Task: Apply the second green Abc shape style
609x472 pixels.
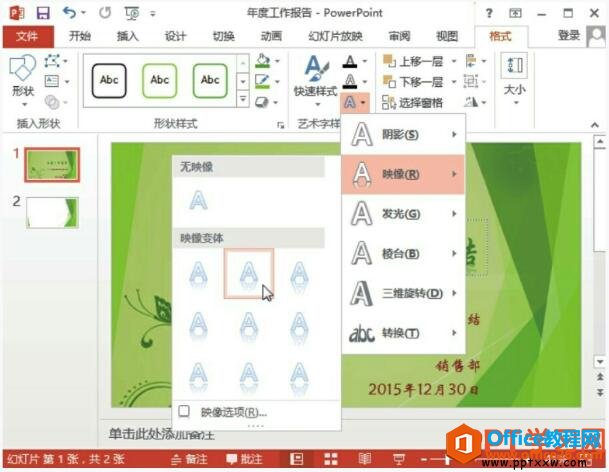Action: (x=160, y=80)
